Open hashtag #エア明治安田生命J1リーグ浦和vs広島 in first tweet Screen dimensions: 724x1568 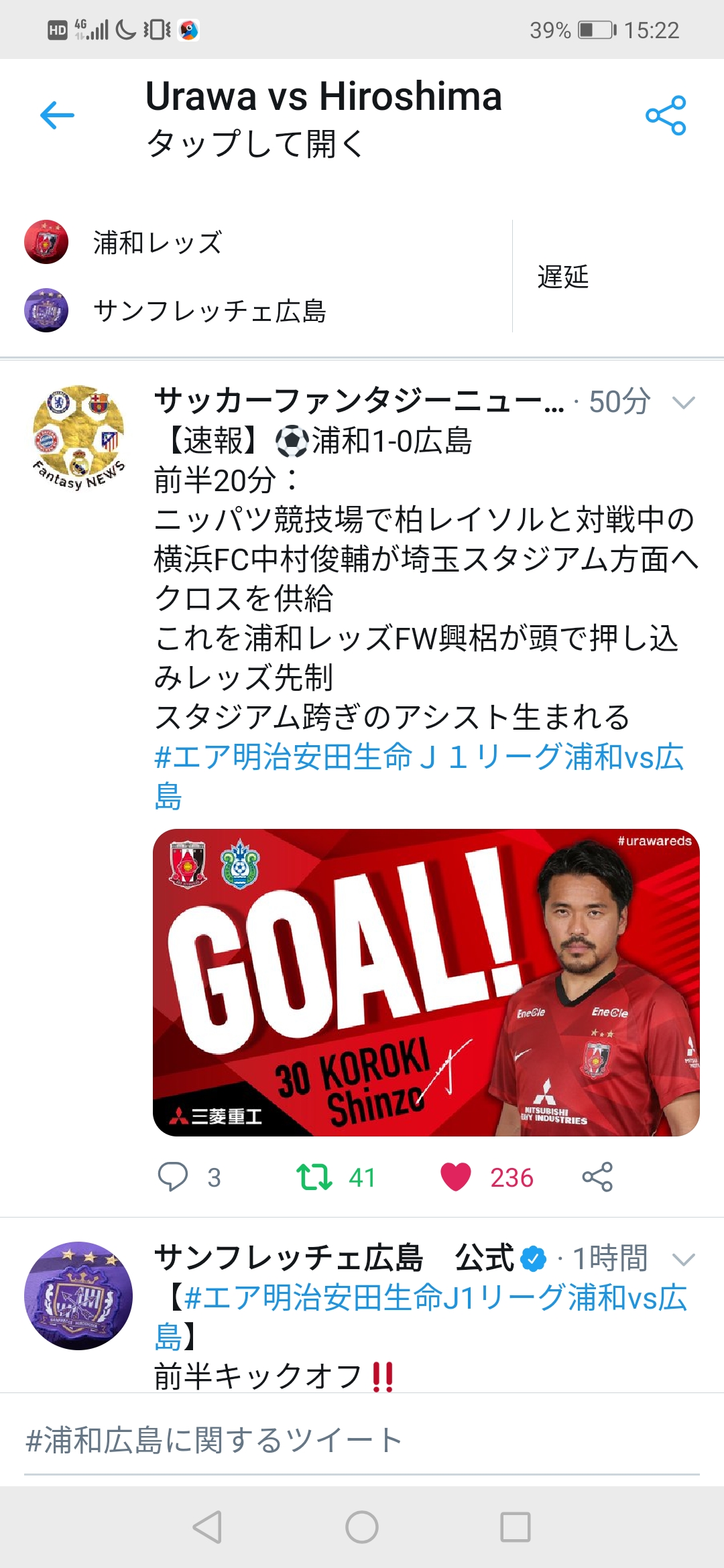[x=419, y=776]
